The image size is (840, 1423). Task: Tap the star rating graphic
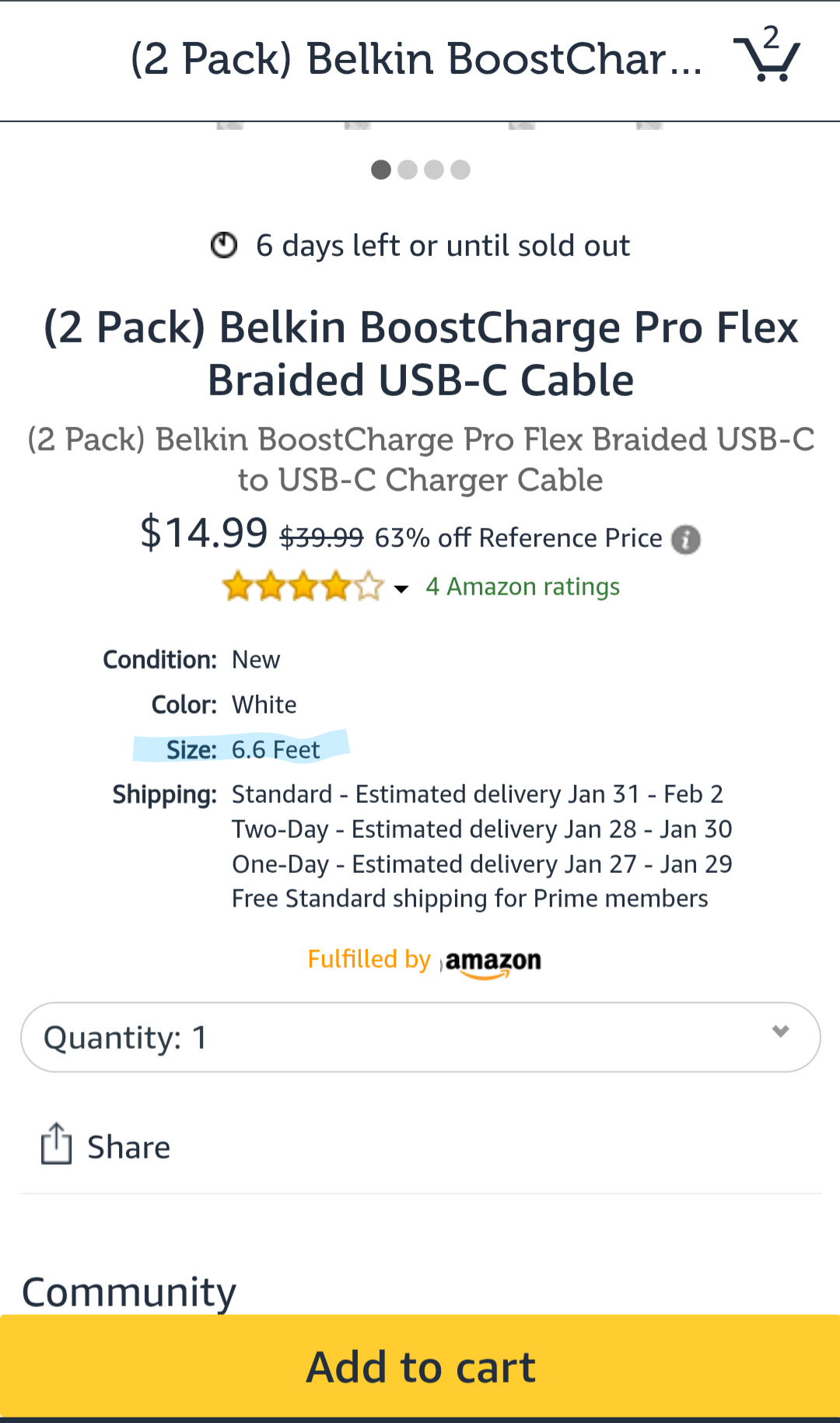tap(303, 587)
